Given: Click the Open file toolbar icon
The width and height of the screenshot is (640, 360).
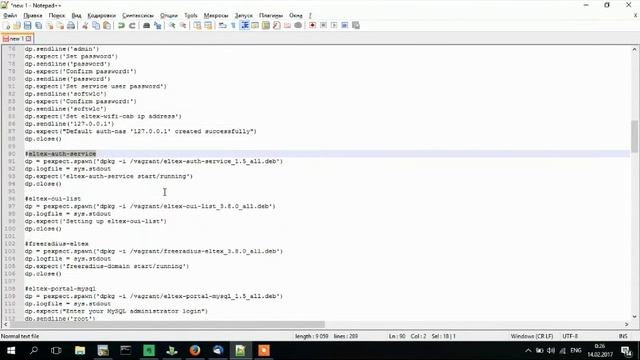Looking at the screenshot, I should (x=17, y=25).
